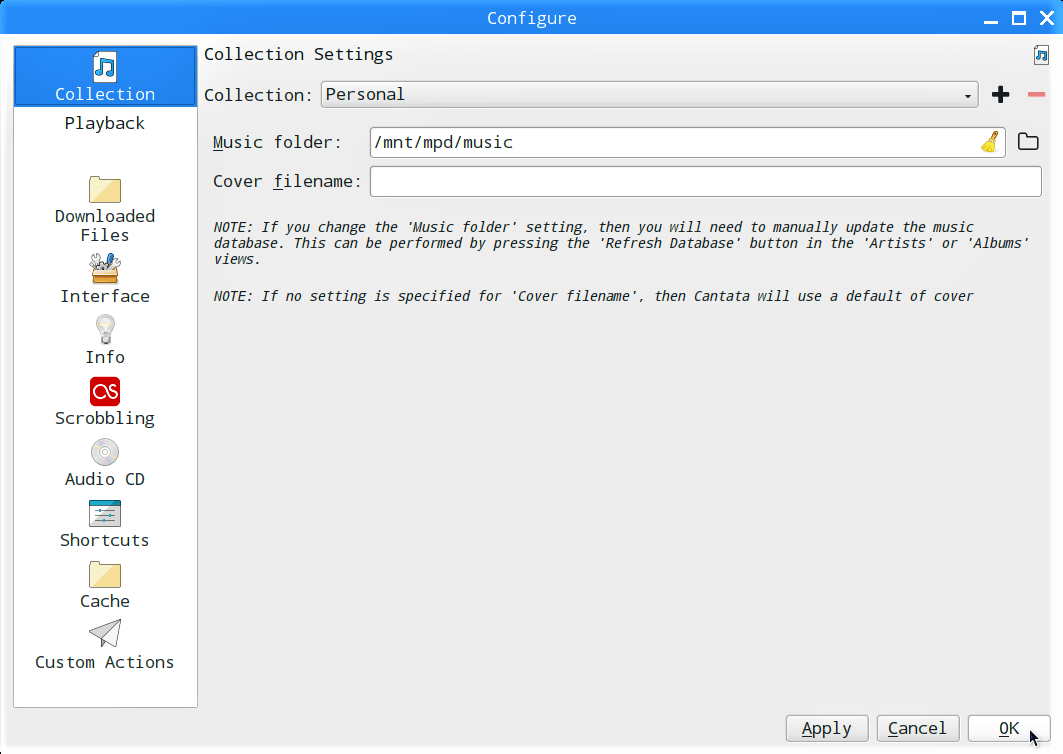The width and height of the screenshot is (1063, 754).
Task: Switch to Playback settings
Action: pos(105,123)
